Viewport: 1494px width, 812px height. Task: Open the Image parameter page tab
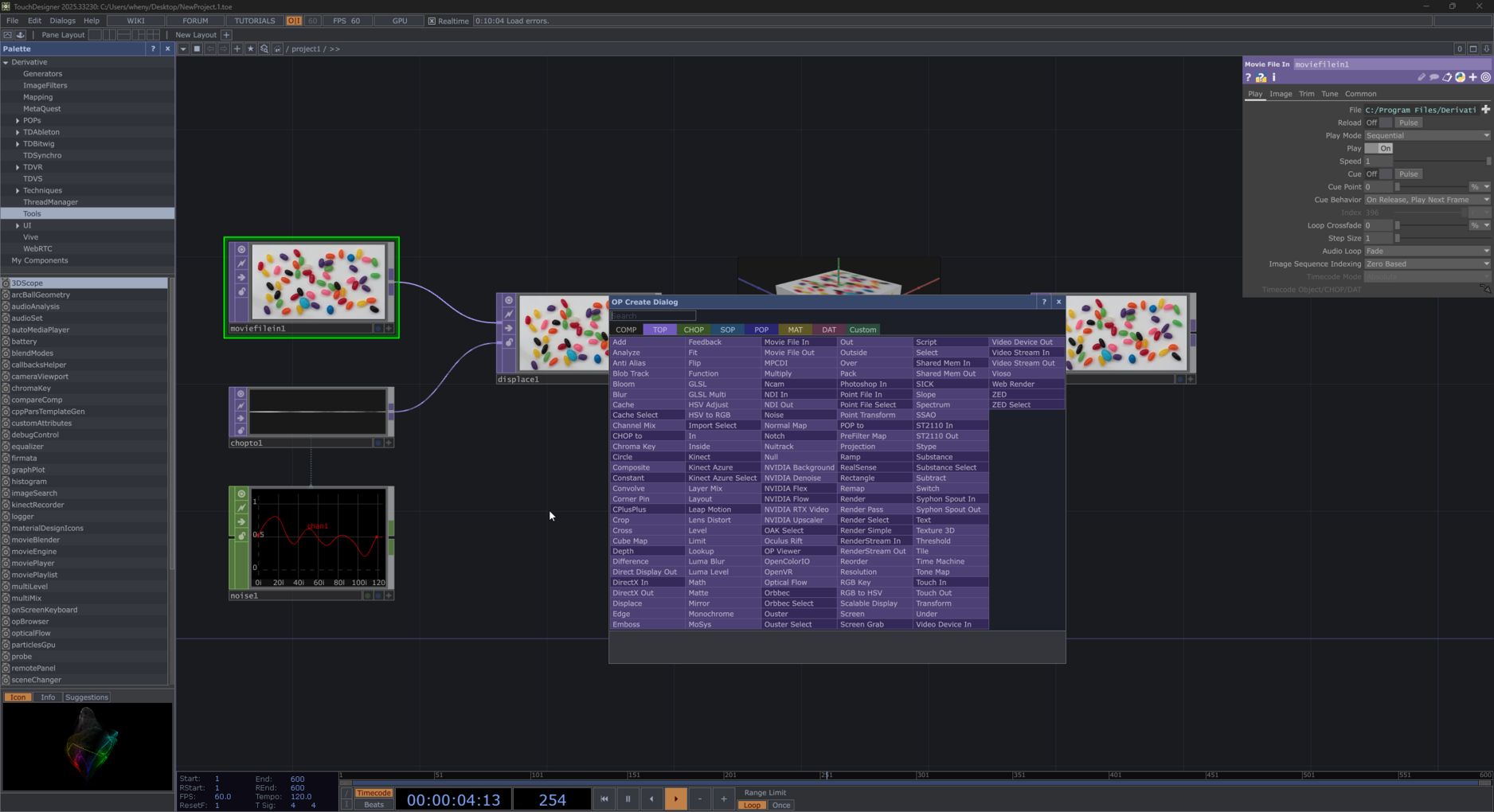click(x=1281, y=94)
